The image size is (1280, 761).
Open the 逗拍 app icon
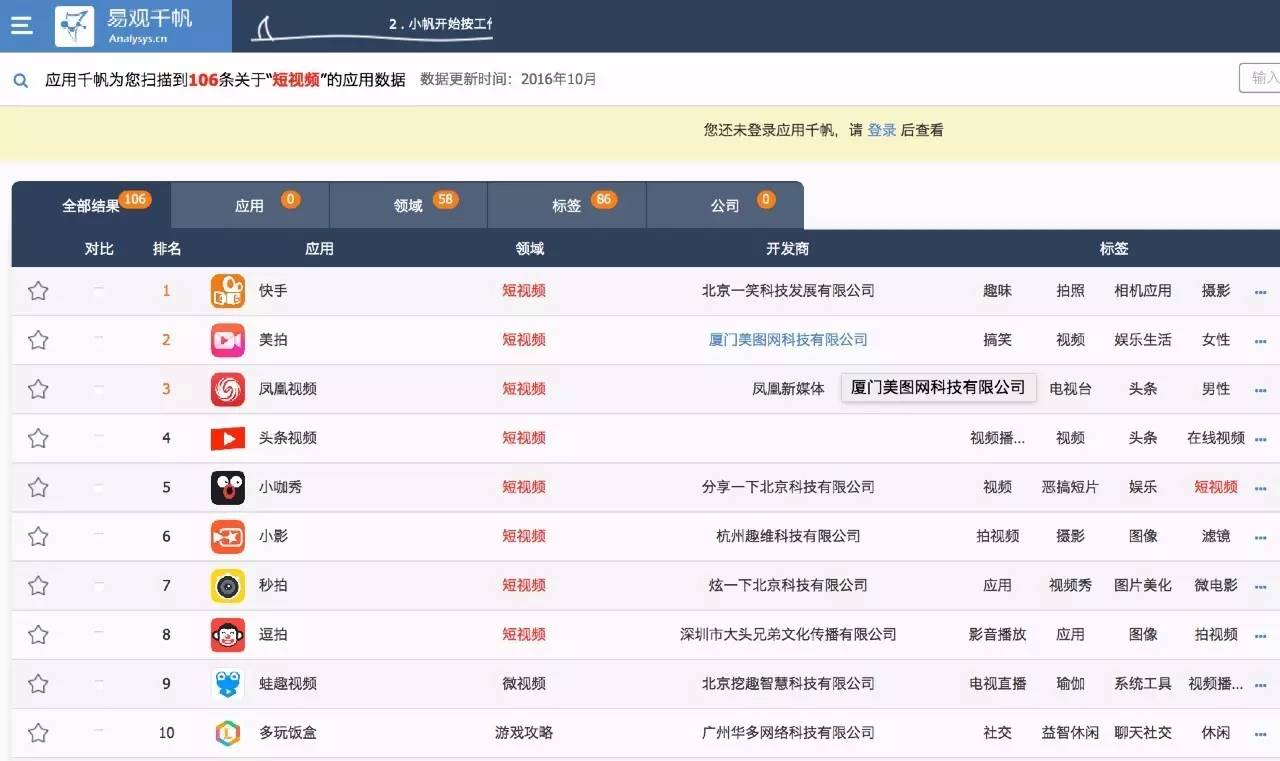[228, 634]
